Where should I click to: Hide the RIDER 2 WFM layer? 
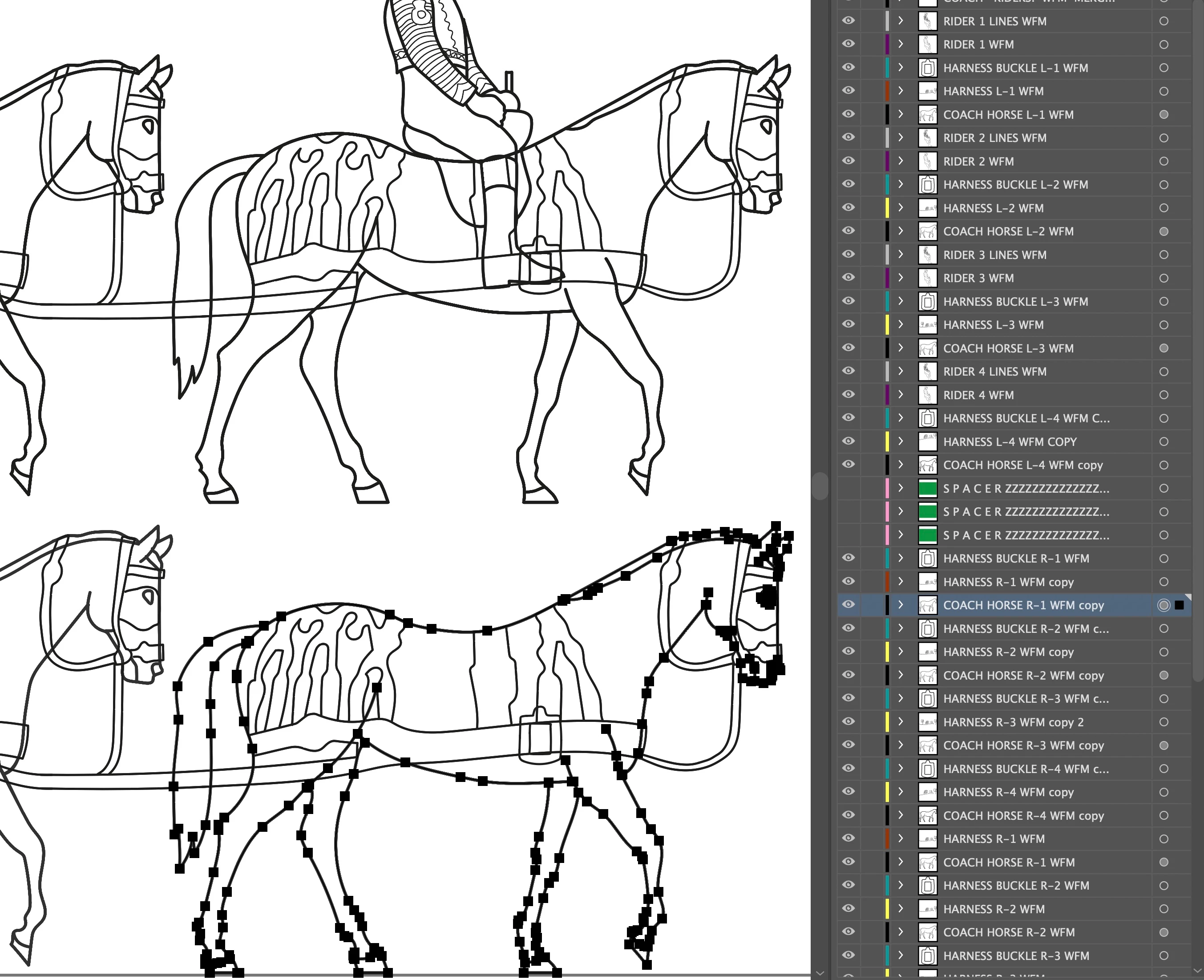(x=848, y=162)
